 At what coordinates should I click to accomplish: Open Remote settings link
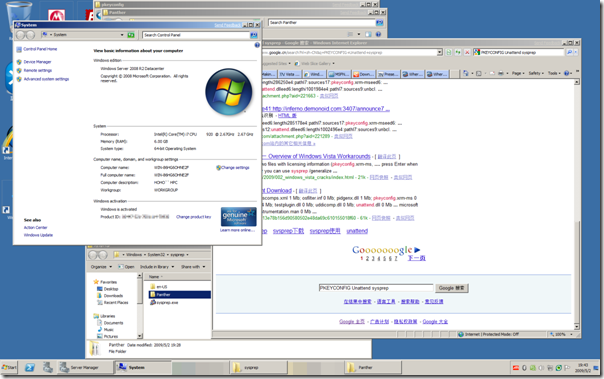37,70
